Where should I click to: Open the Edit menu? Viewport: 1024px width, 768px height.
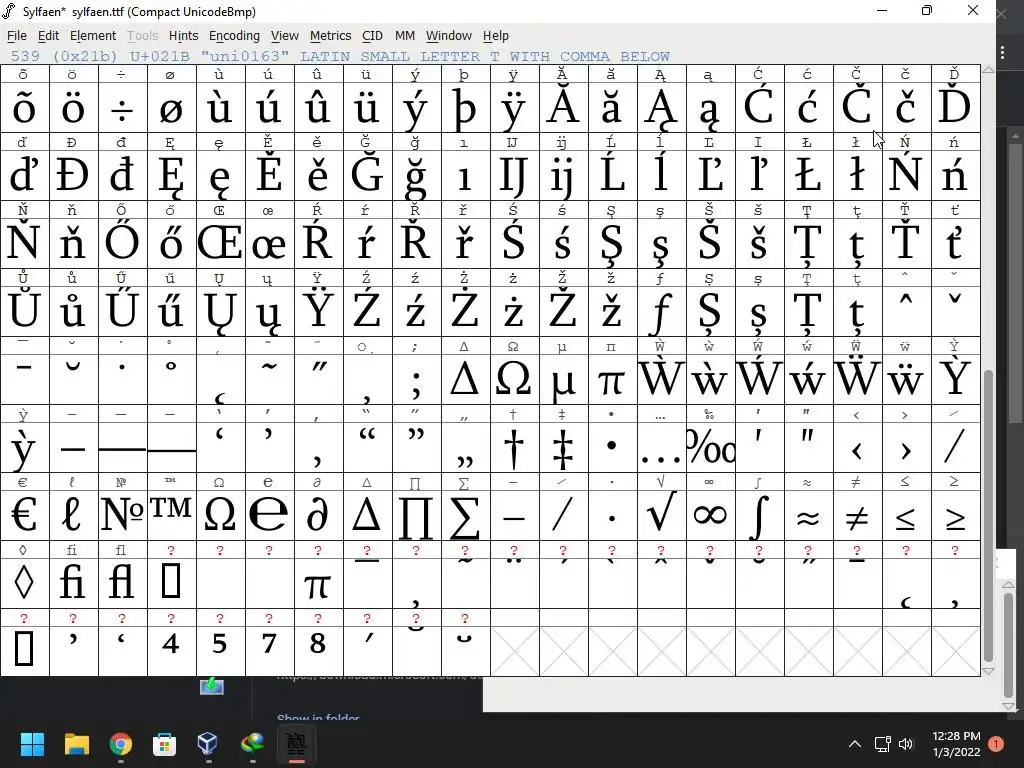(48, 36)
